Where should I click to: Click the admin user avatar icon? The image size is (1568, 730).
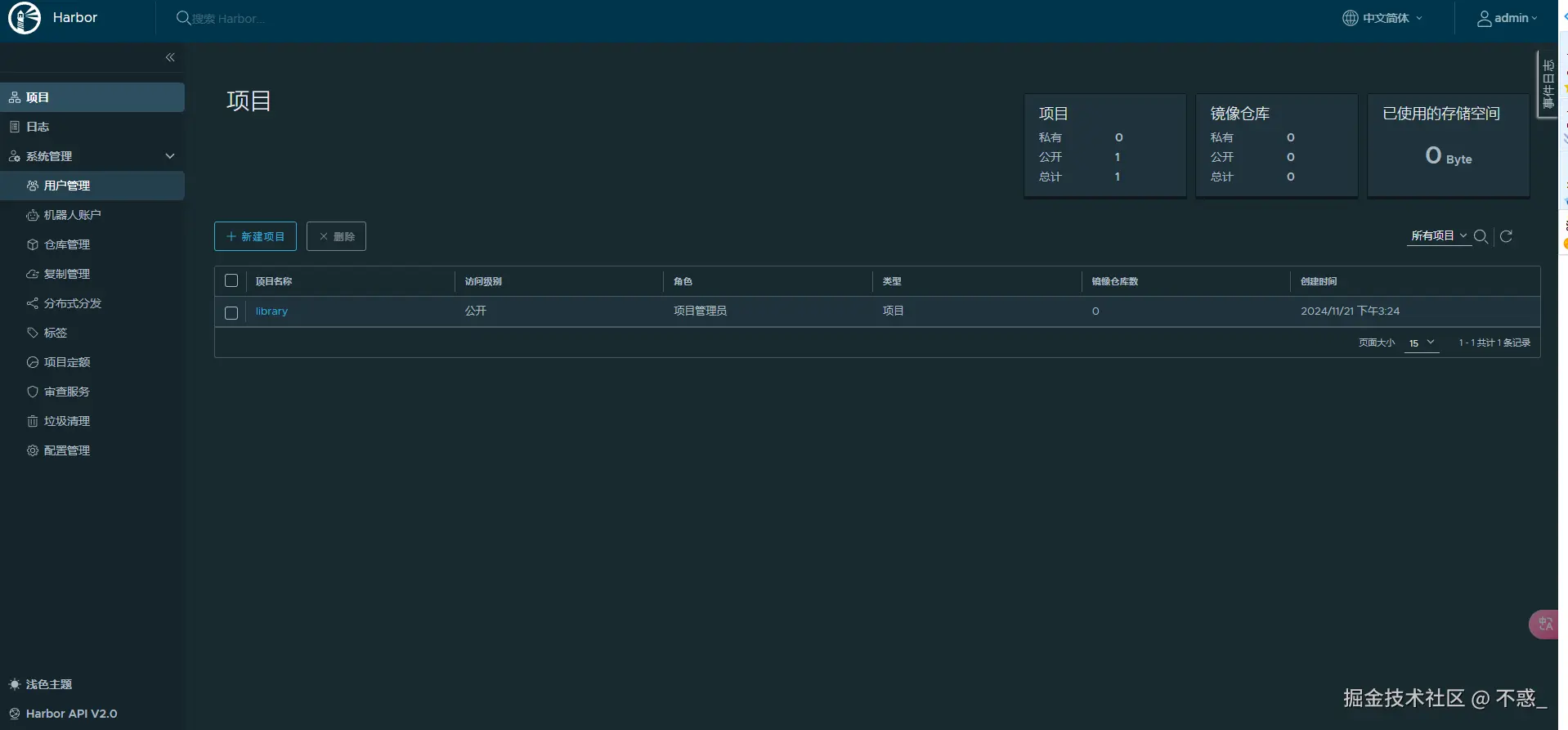point(1485,18)
